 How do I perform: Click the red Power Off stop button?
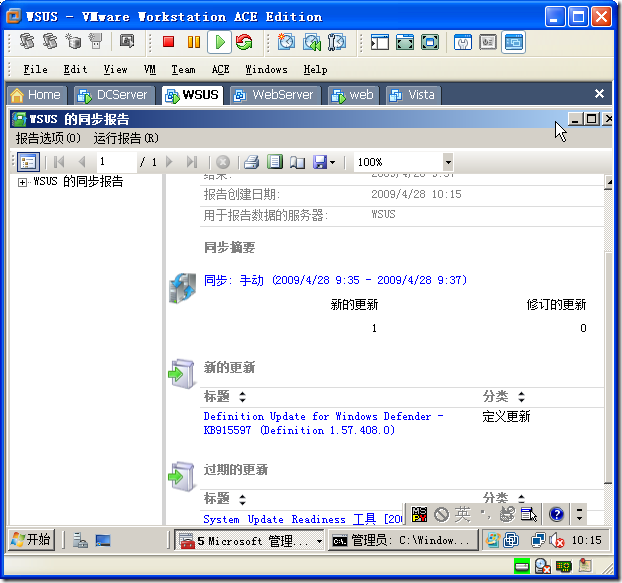(168, 42)
